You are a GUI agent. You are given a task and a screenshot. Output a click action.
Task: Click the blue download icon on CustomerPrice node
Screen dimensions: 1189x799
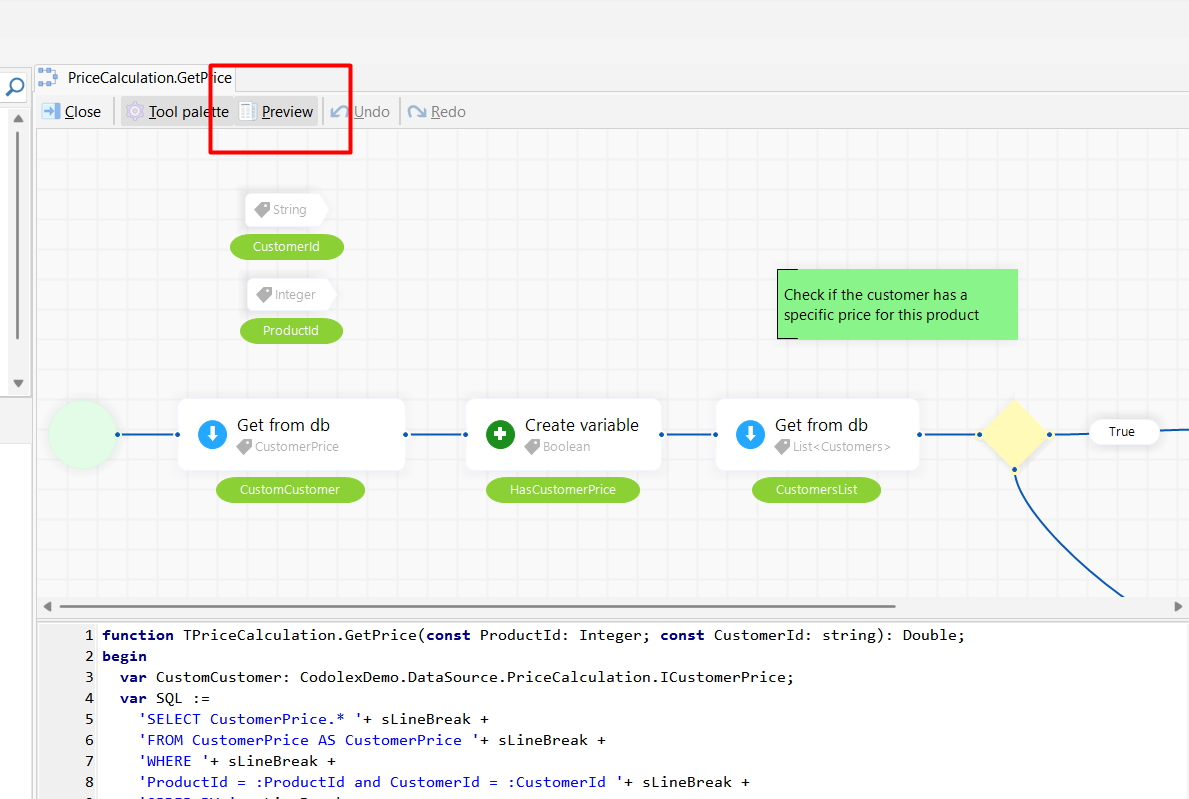click(x=212, y=434)
